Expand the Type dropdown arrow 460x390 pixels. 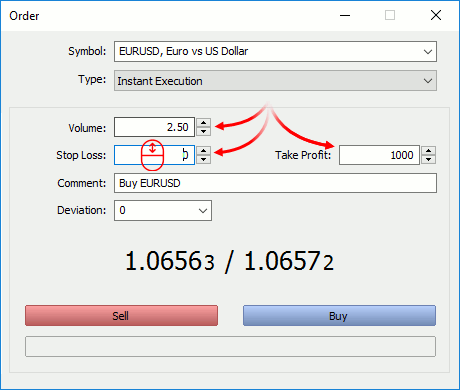click(x=428, y=81)
